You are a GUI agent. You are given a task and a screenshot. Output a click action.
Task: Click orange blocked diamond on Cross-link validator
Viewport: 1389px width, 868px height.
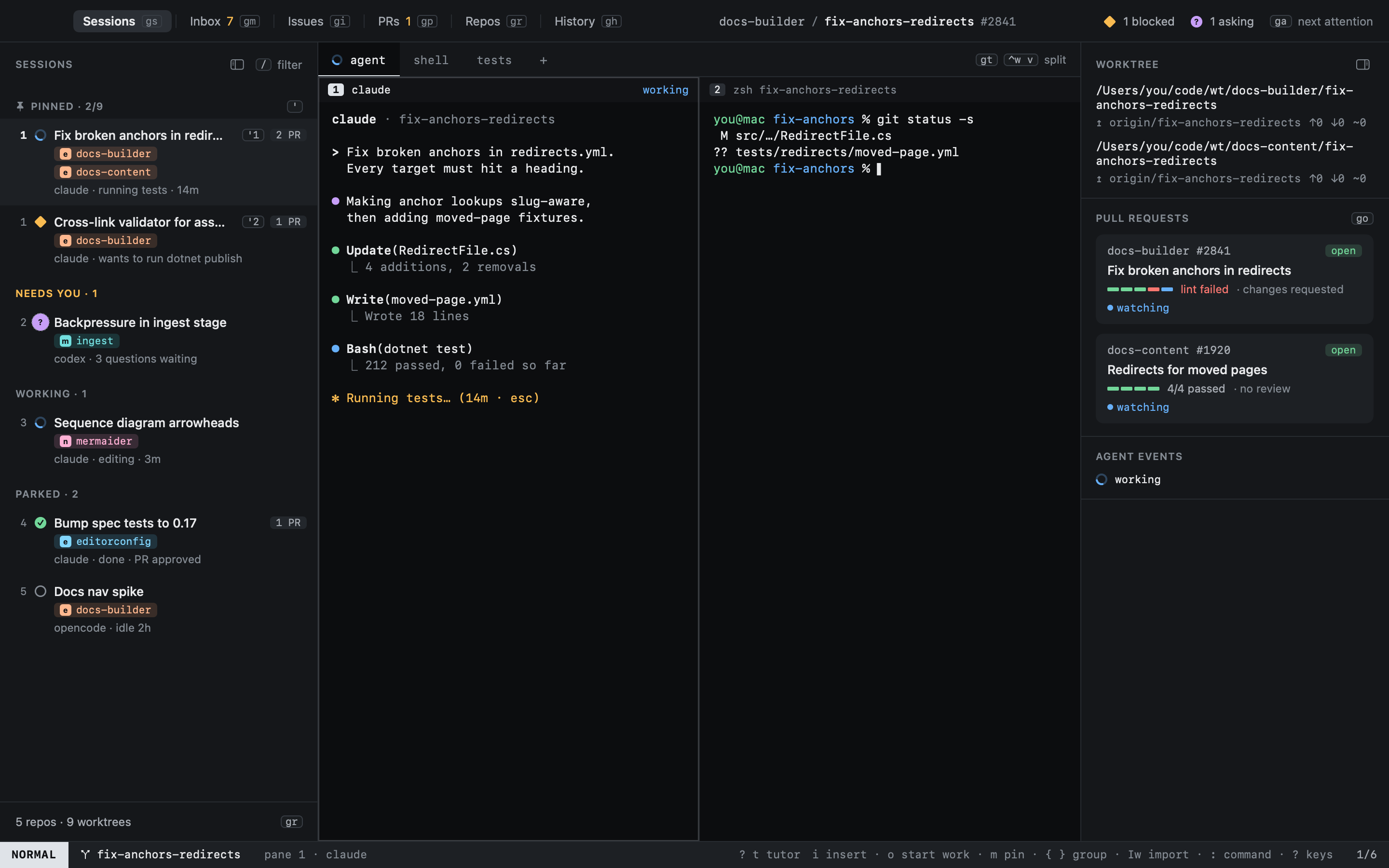(40, 222)
